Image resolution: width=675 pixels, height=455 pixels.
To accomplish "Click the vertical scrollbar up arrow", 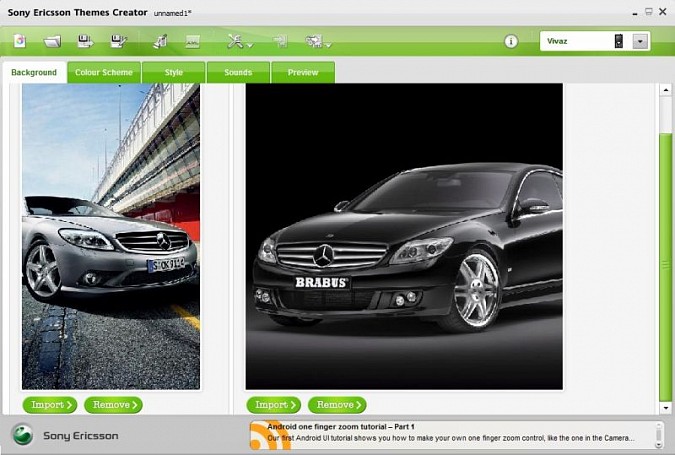I will pyautogui.click(x=666, y=90).
